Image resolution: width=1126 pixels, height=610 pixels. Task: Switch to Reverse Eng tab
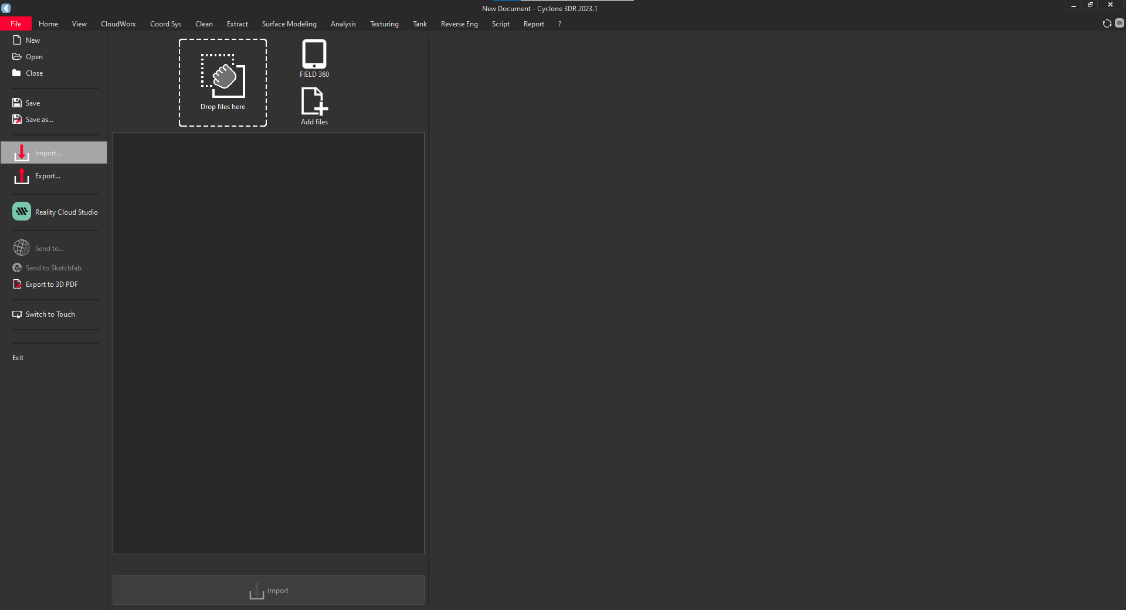[459, 24]
